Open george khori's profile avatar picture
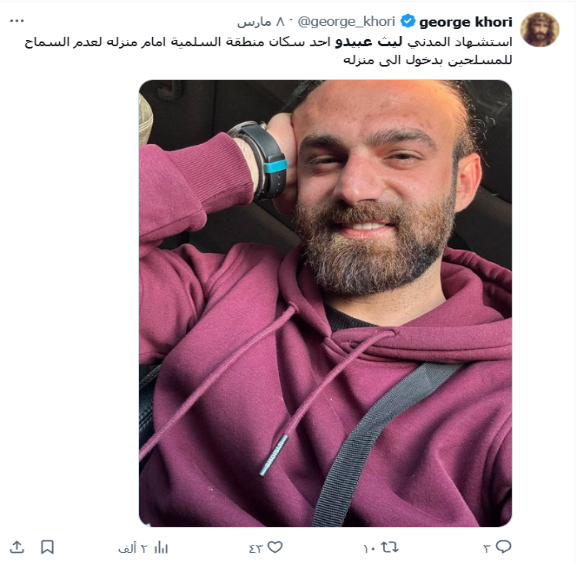Viewport: 577px width, 563px height. pos(539,29)
